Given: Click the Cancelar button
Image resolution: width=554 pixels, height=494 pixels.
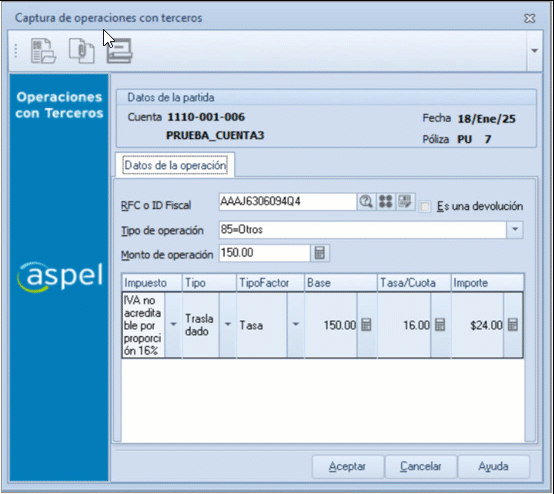Looking at the screenshot, I should [421, 466].
